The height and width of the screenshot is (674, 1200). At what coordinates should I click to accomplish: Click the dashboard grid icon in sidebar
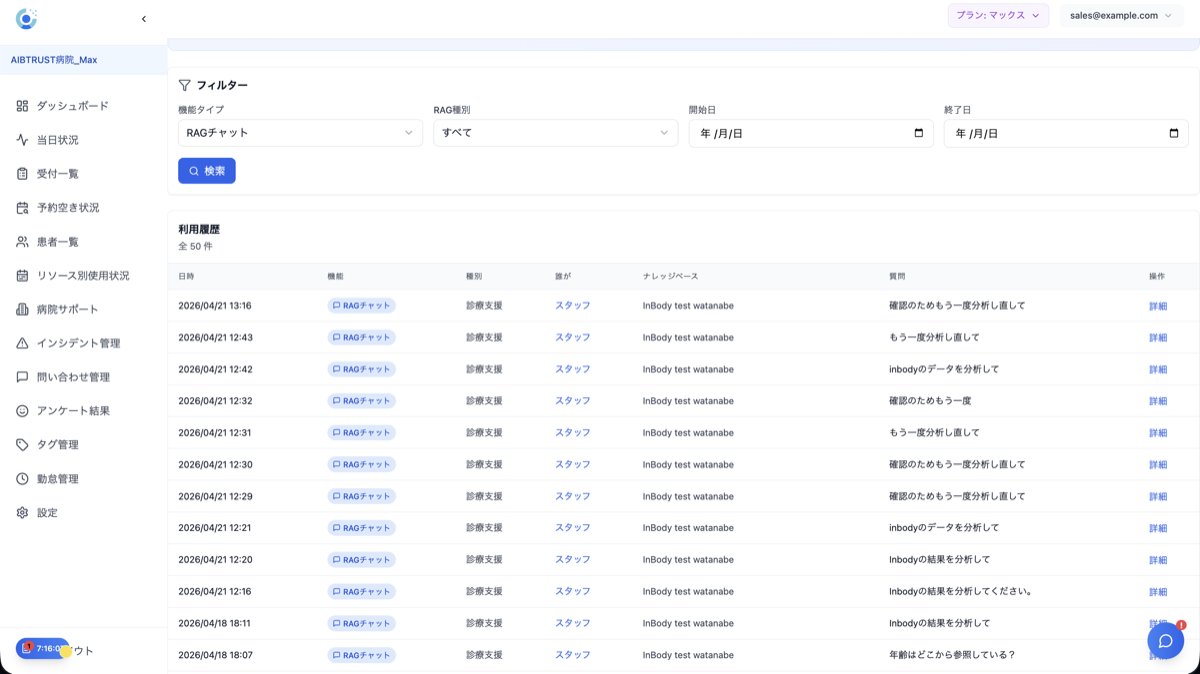(x=22, y=106)
